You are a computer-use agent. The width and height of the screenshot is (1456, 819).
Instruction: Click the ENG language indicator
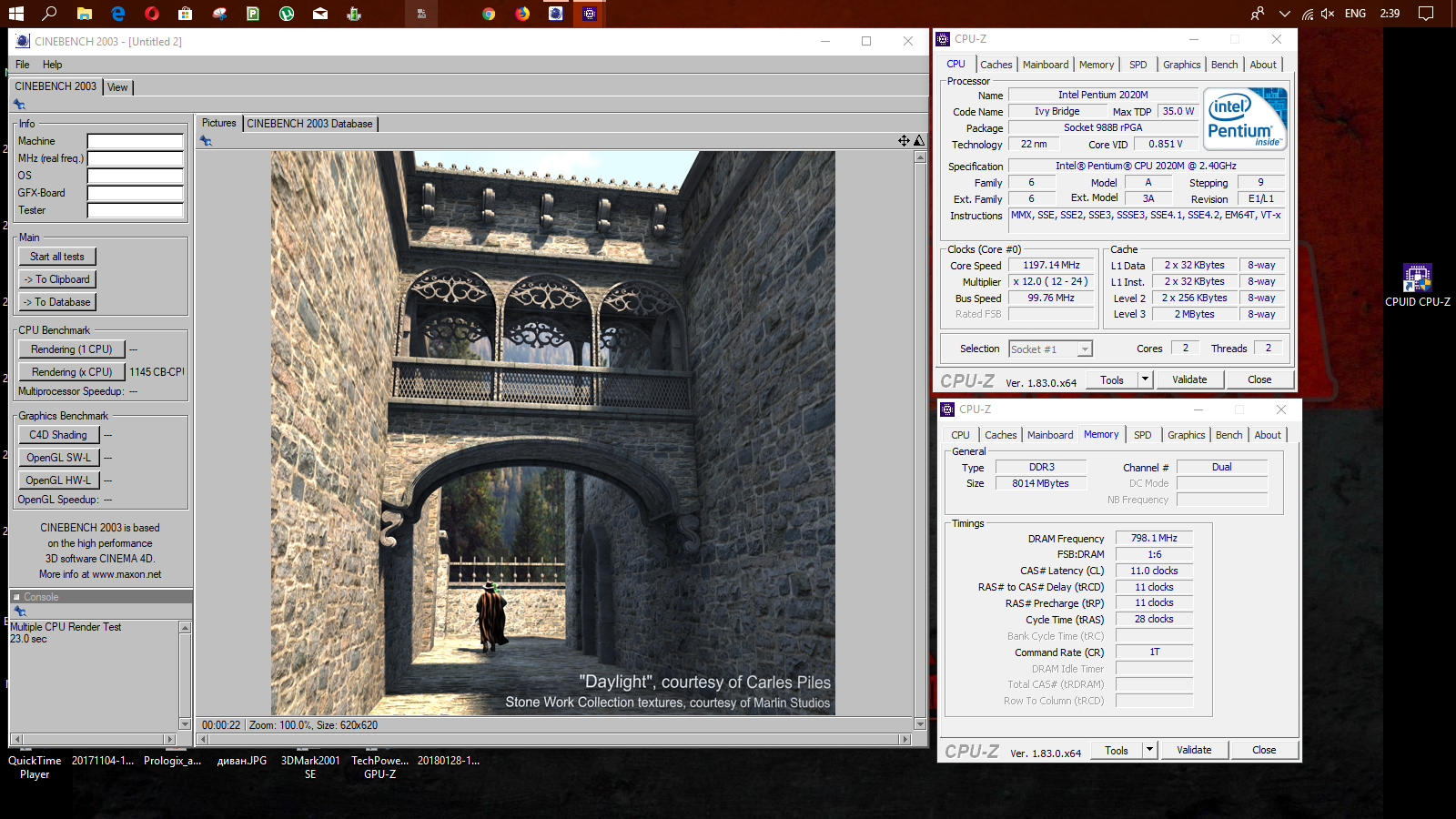(1355, 14)
